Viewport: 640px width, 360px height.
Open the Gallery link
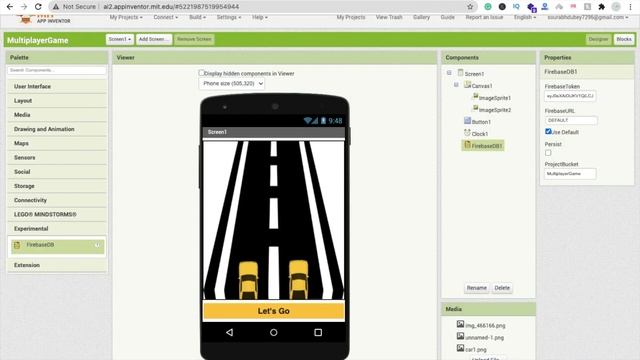pyautogui.click(x=421, y=17)
